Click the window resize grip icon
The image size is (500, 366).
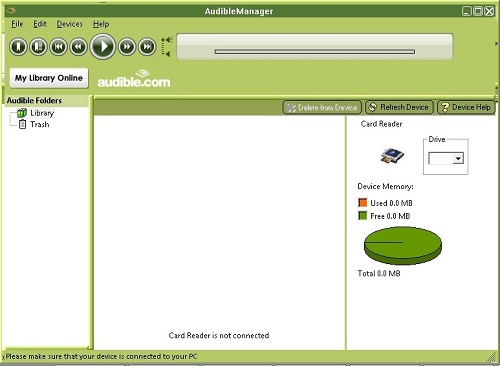[491, 357]
